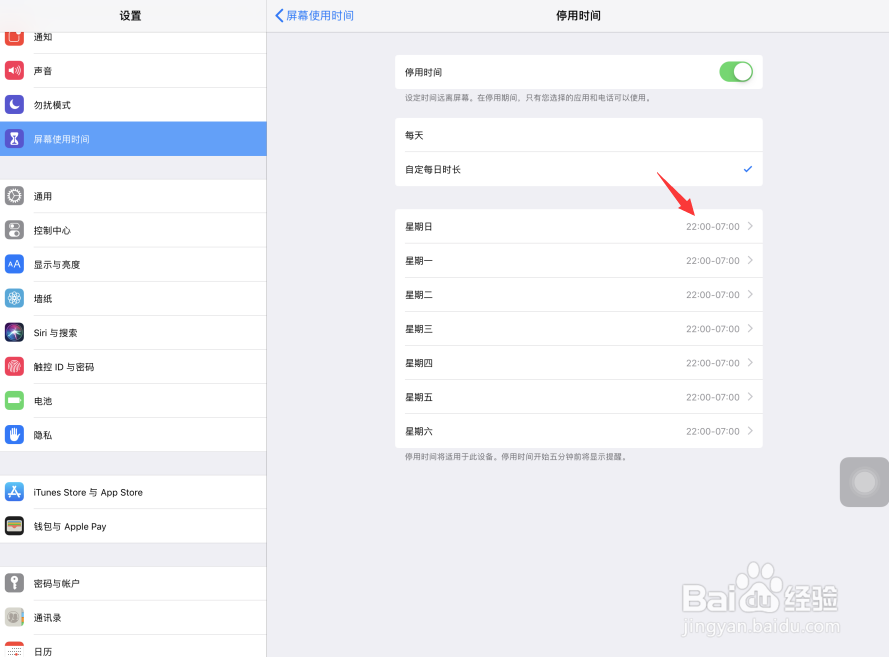Open the 通用 gear icon
The image size is (889, 657).
[x=14, y=196]
